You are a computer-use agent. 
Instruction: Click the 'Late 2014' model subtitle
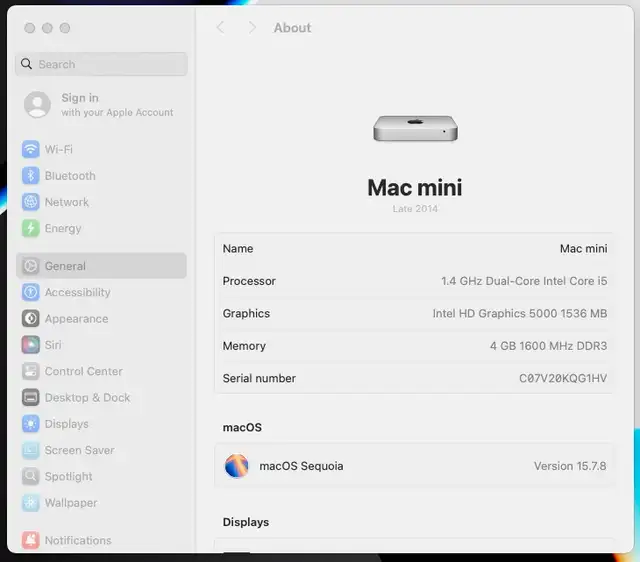(415, 209)
